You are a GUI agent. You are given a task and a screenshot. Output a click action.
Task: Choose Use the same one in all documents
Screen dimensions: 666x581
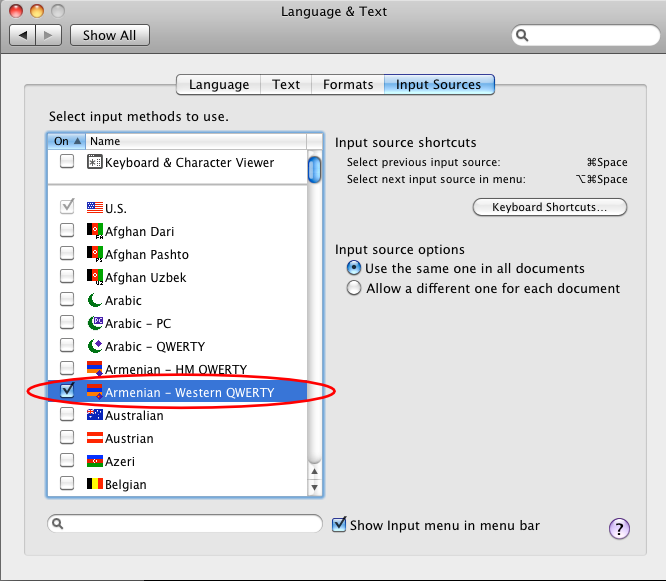pos(353,268)
